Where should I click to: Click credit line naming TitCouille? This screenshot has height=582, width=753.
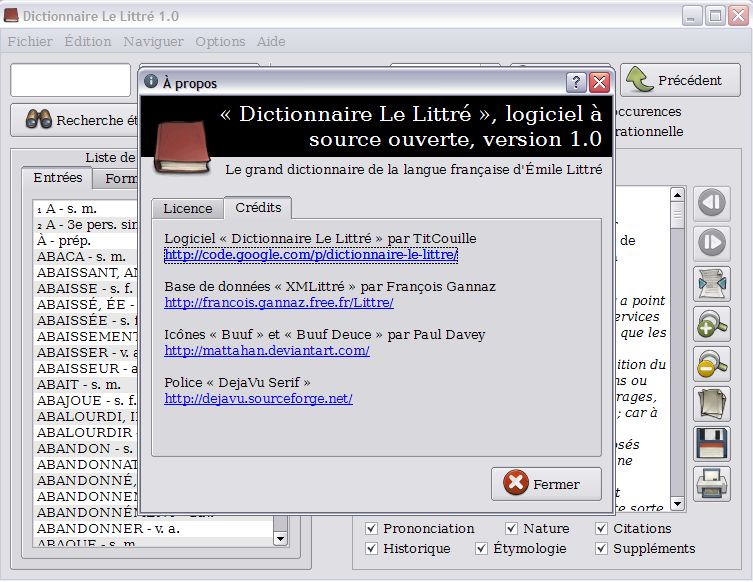[320, 238]
